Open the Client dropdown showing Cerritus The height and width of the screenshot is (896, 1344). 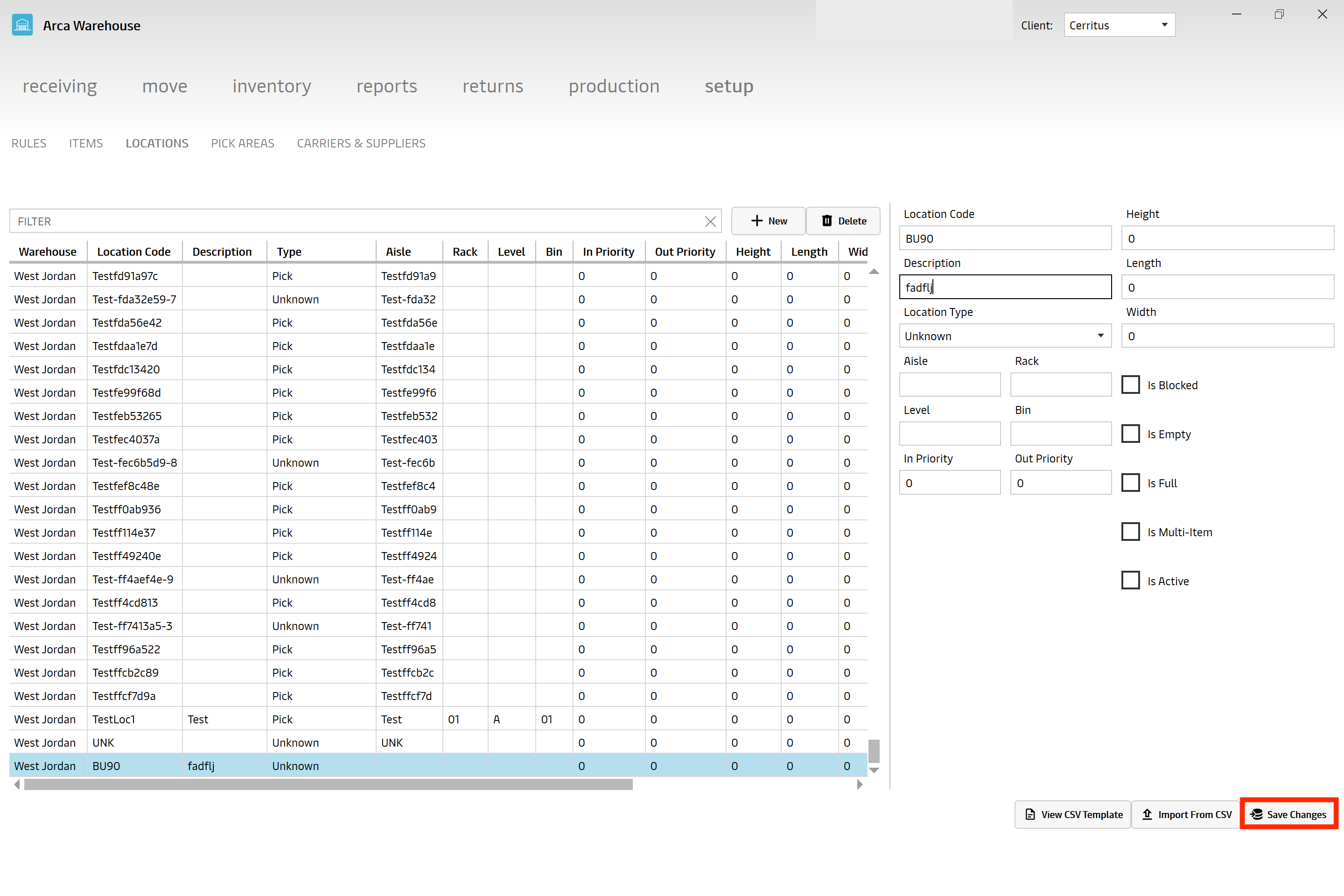[x=1120, y=25]
